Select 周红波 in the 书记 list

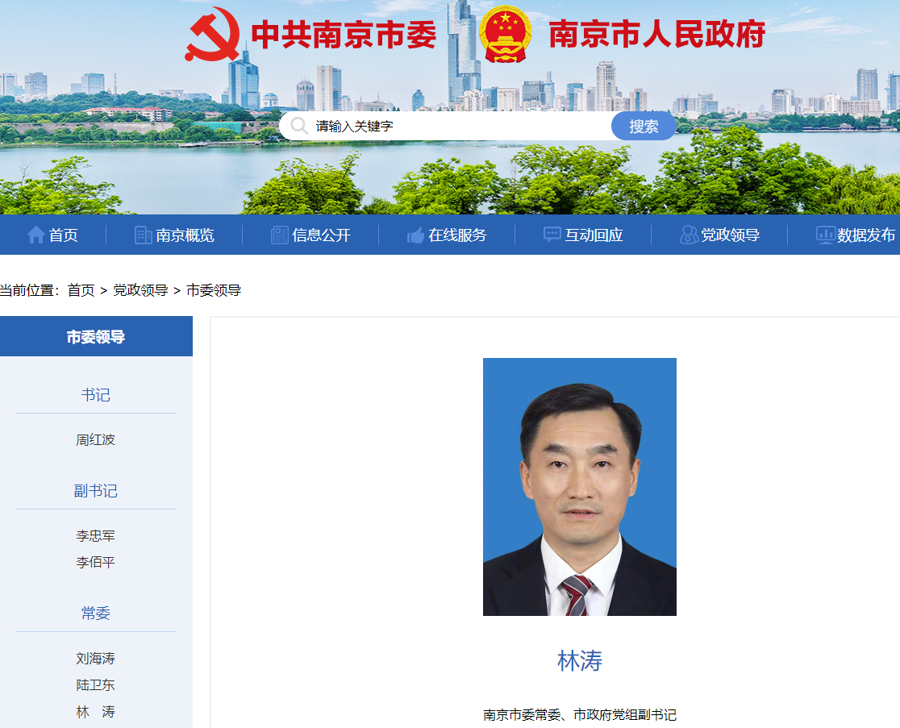click(x=96, y=440)
